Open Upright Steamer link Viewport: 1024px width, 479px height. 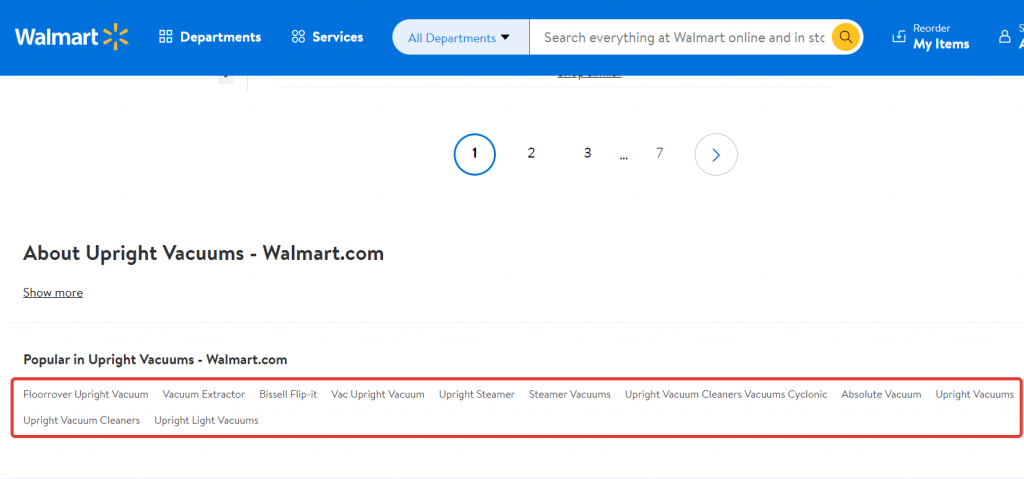pos(477,394)
